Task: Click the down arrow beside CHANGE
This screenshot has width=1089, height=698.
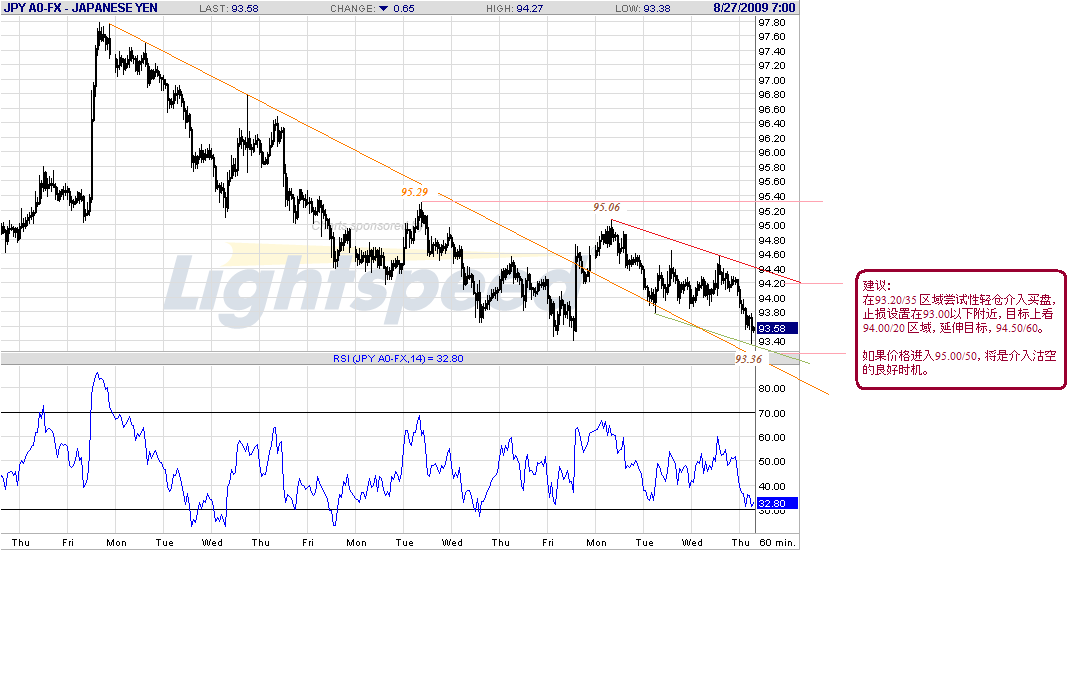Action: tap(383, 8)
